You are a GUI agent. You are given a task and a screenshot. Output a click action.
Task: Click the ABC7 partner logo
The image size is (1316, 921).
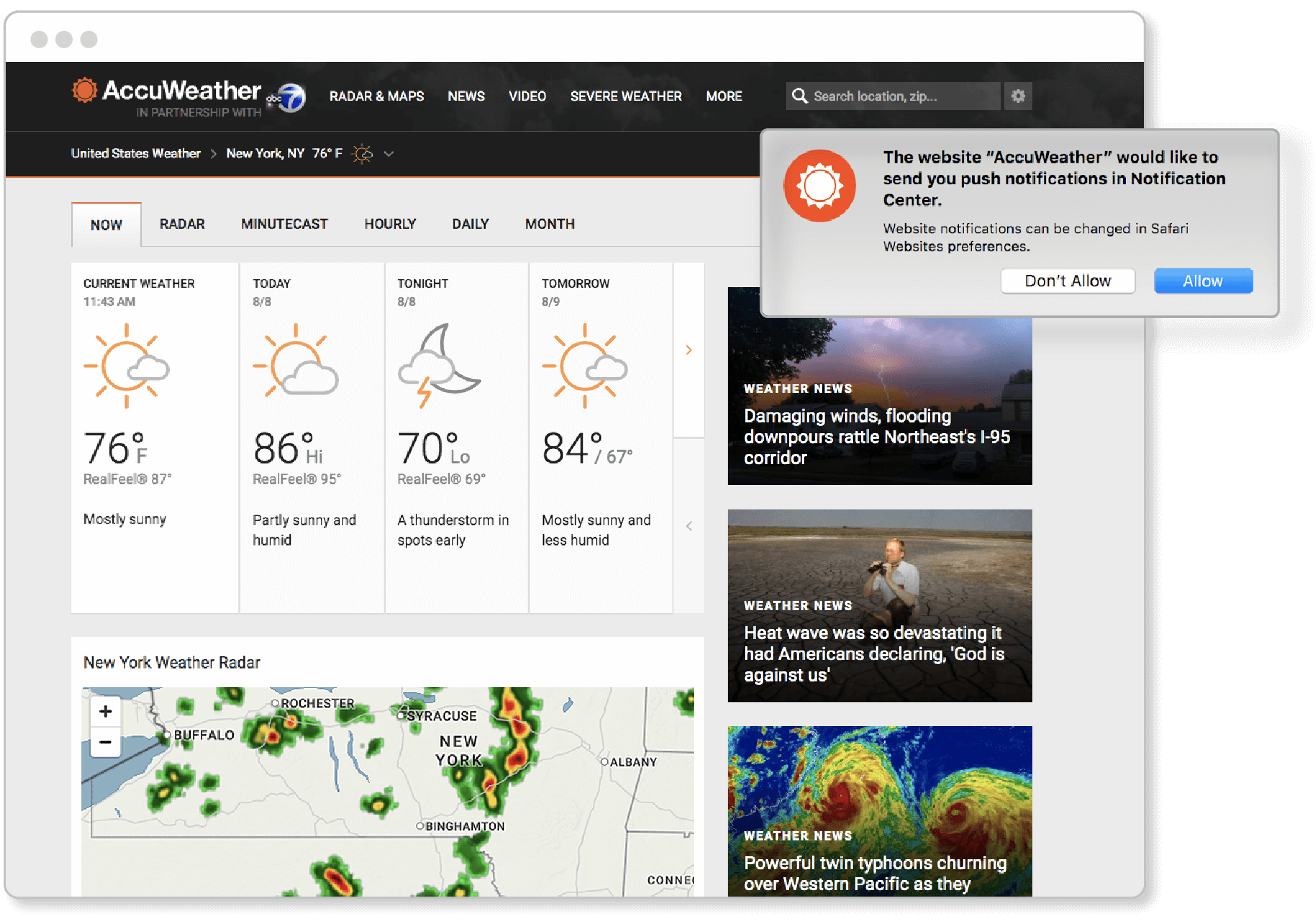(289, 98)
